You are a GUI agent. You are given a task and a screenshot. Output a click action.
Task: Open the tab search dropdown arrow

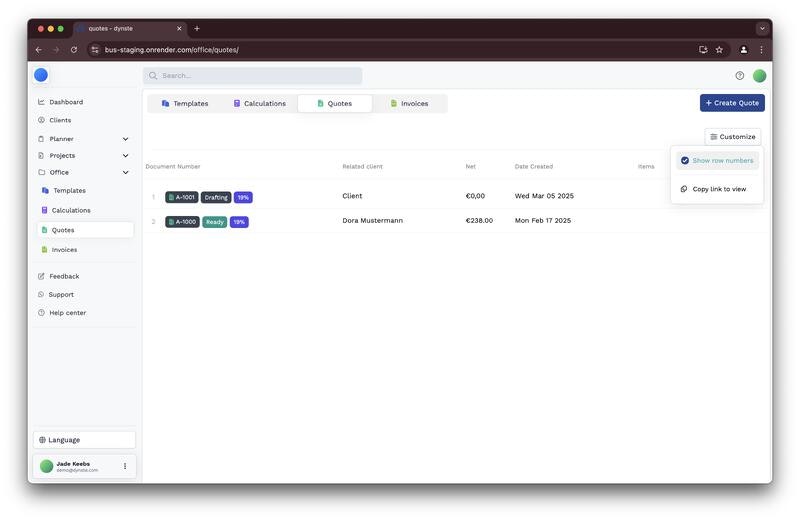tap(762, 29)
